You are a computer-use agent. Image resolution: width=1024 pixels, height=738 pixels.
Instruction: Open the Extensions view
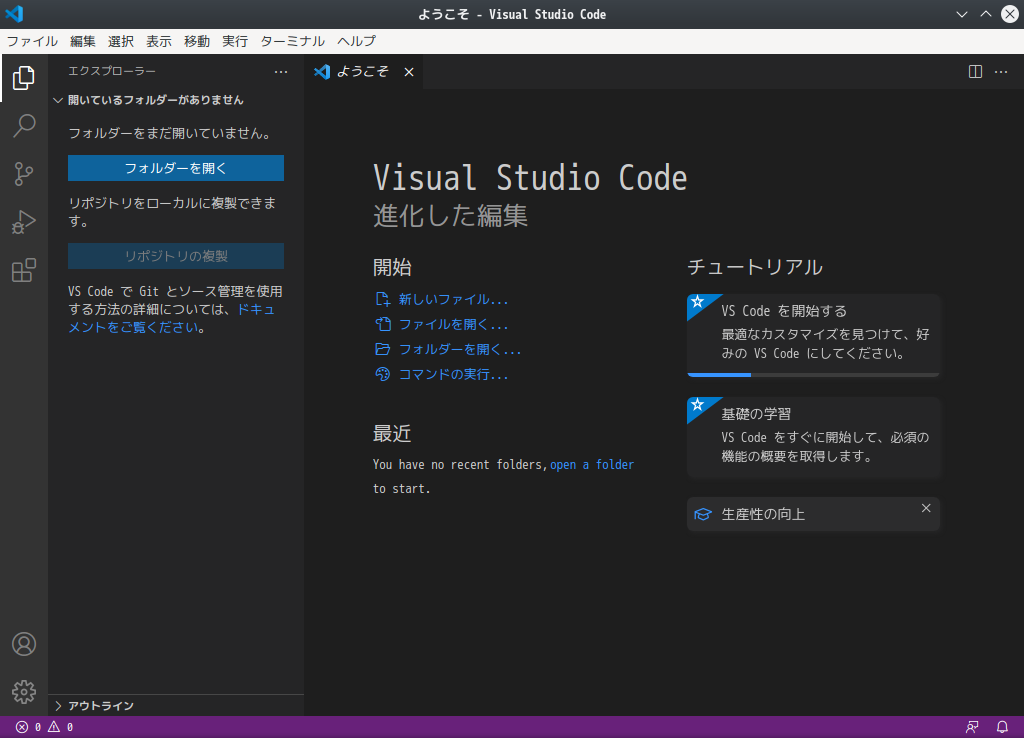click(24, 270)
